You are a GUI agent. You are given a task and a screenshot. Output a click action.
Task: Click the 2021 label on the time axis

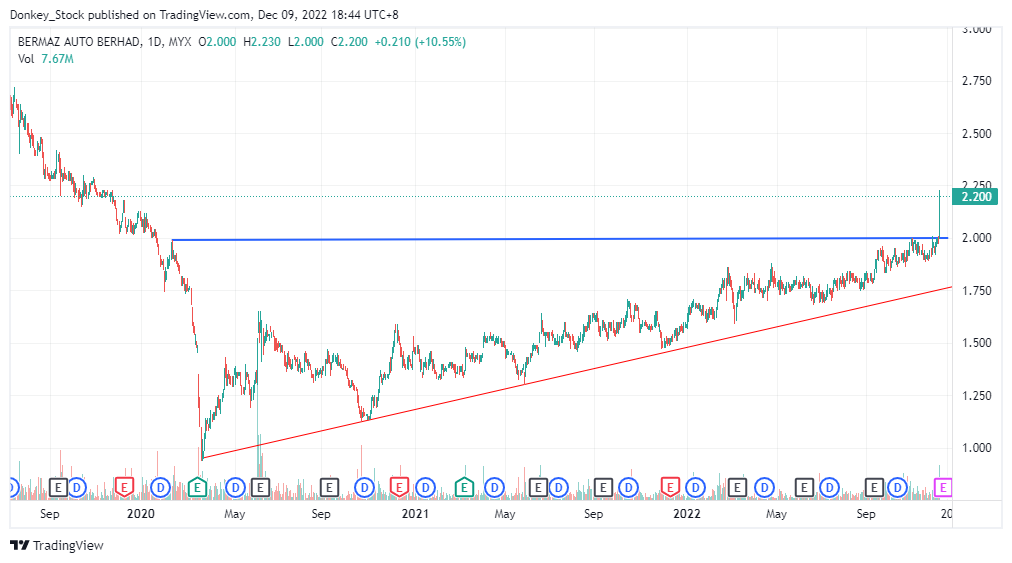(415, 514)
